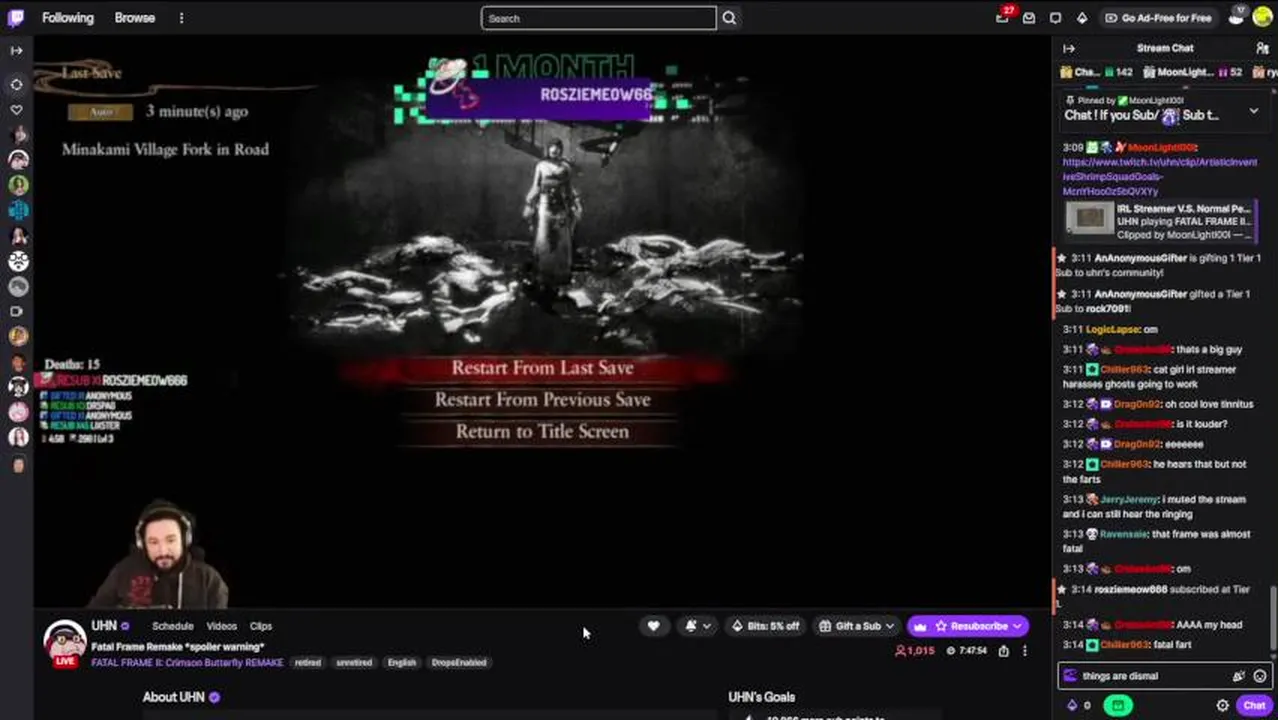Image resolution: width=1278 pixels, height=720 pixels.
Task: Click username Ravensaie in chat
Action: click(x=1123, y=534)
